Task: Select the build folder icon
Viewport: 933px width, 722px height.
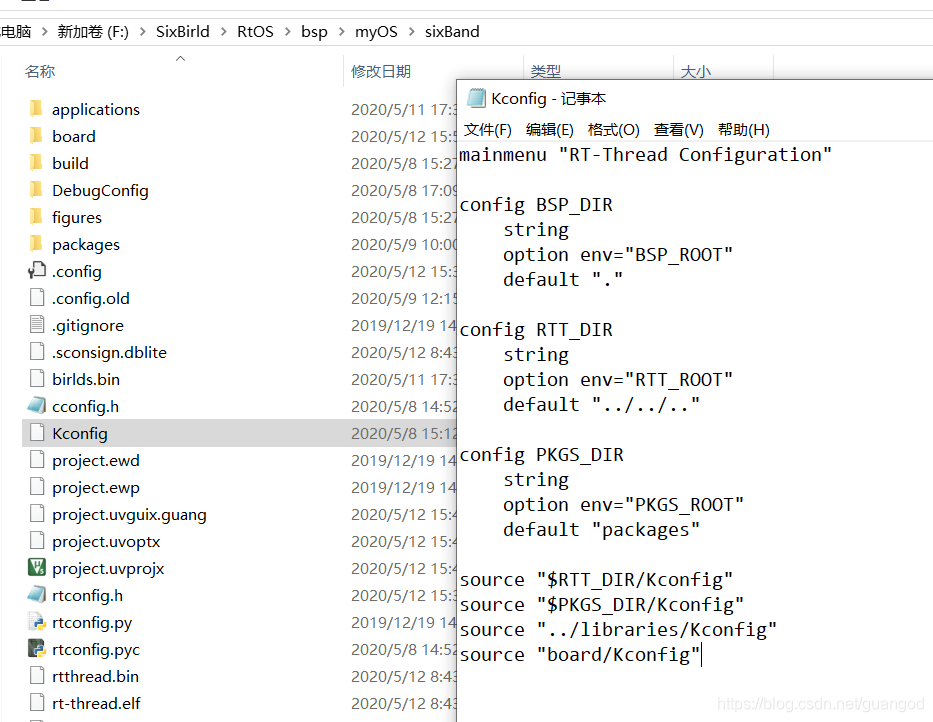Action: pos(36,163)
